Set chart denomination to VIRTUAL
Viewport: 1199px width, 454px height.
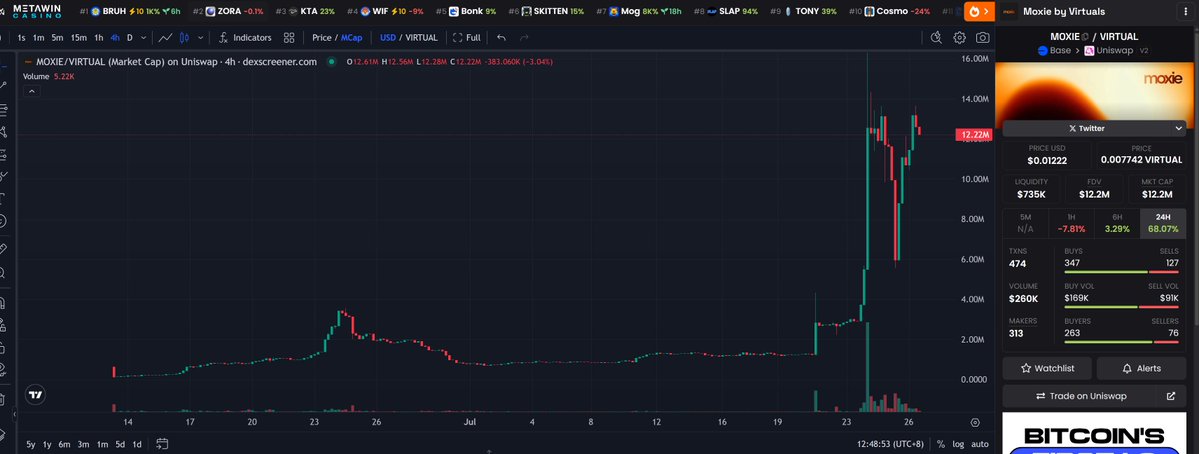tap(421, 37)
